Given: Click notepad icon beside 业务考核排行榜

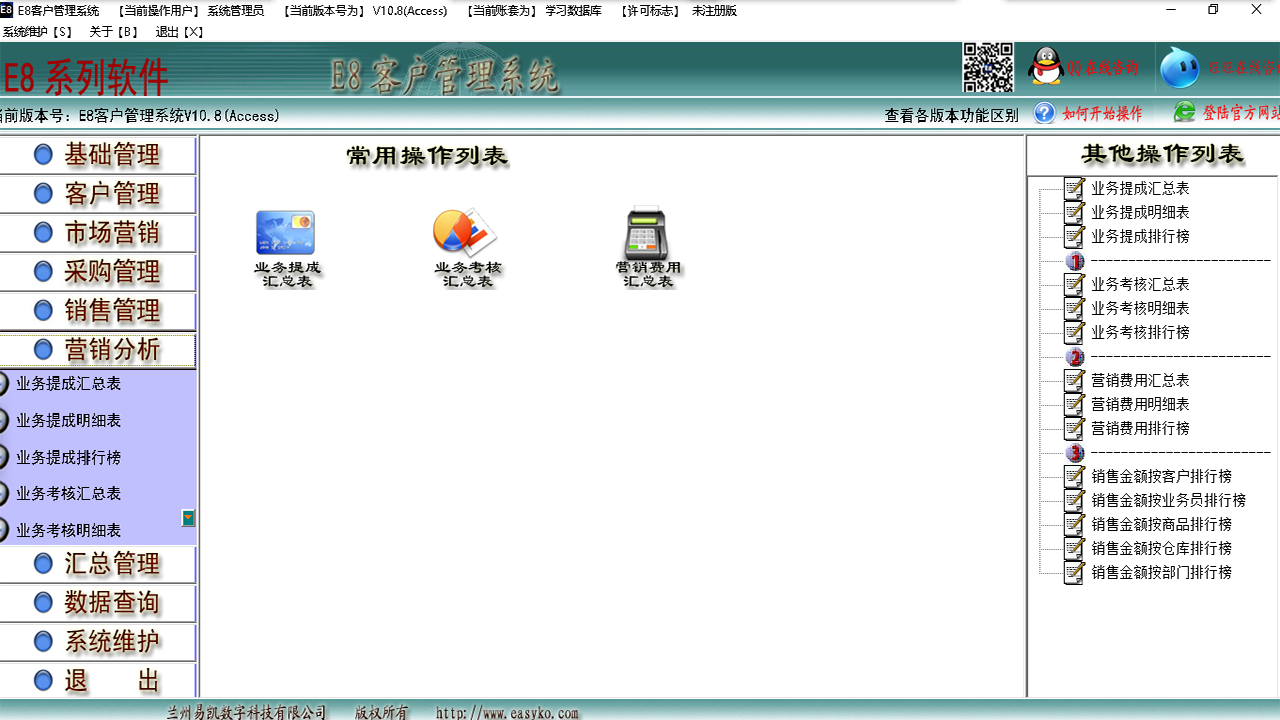Looking at the screenshot, I should 1074,332.
